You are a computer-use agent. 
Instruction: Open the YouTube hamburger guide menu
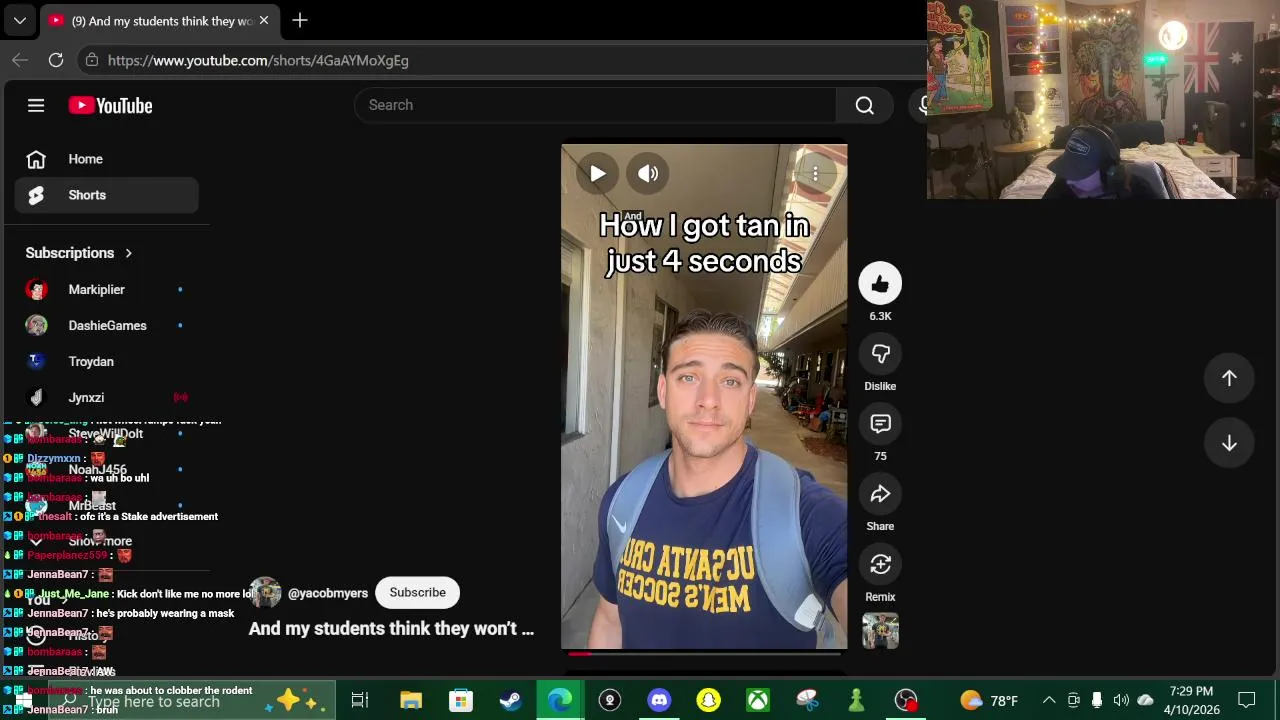(36, 105)
